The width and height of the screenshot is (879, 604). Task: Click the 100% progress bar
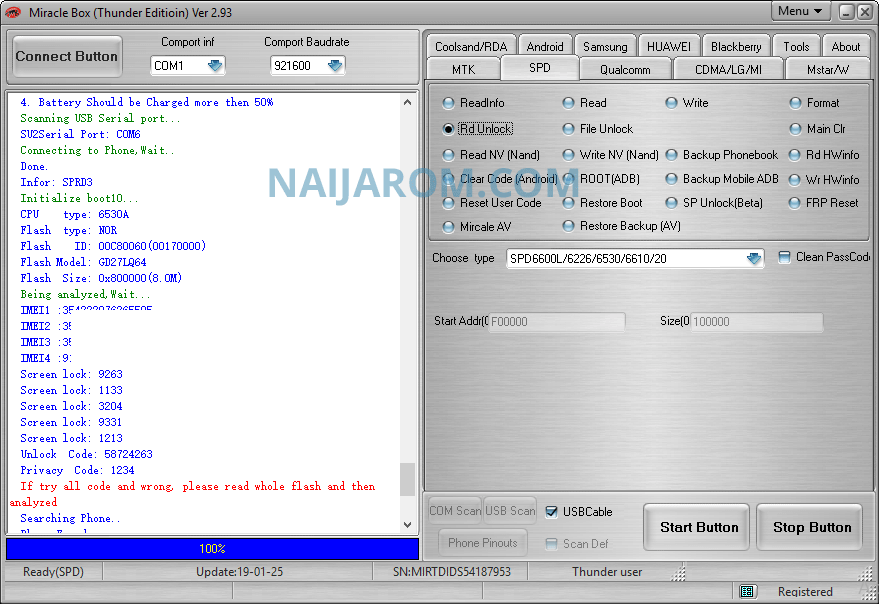coord(212,549)
